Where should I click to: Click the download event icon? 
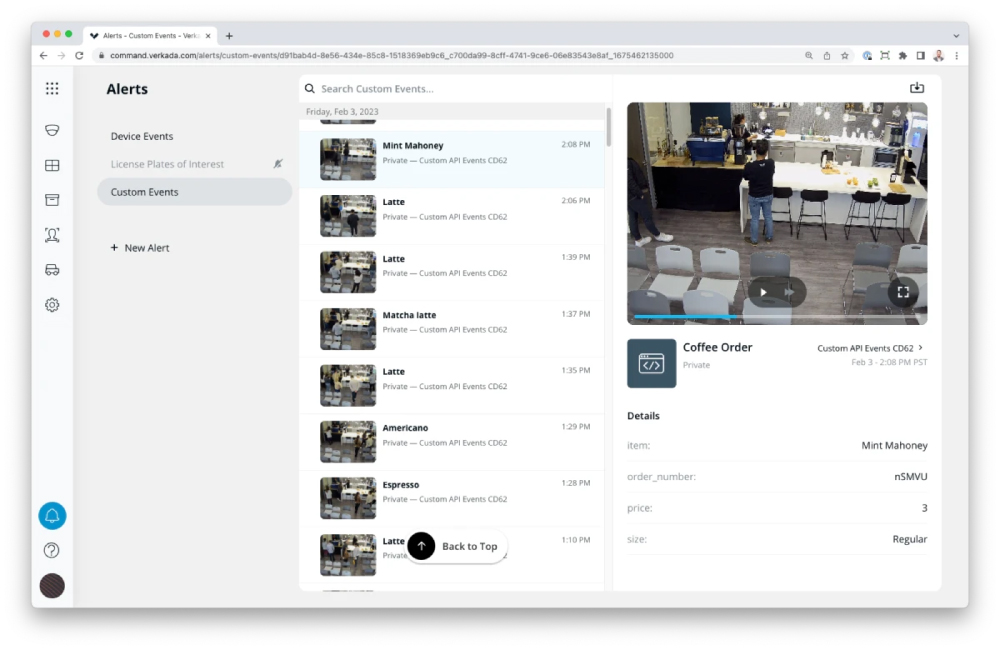point(916,87)
